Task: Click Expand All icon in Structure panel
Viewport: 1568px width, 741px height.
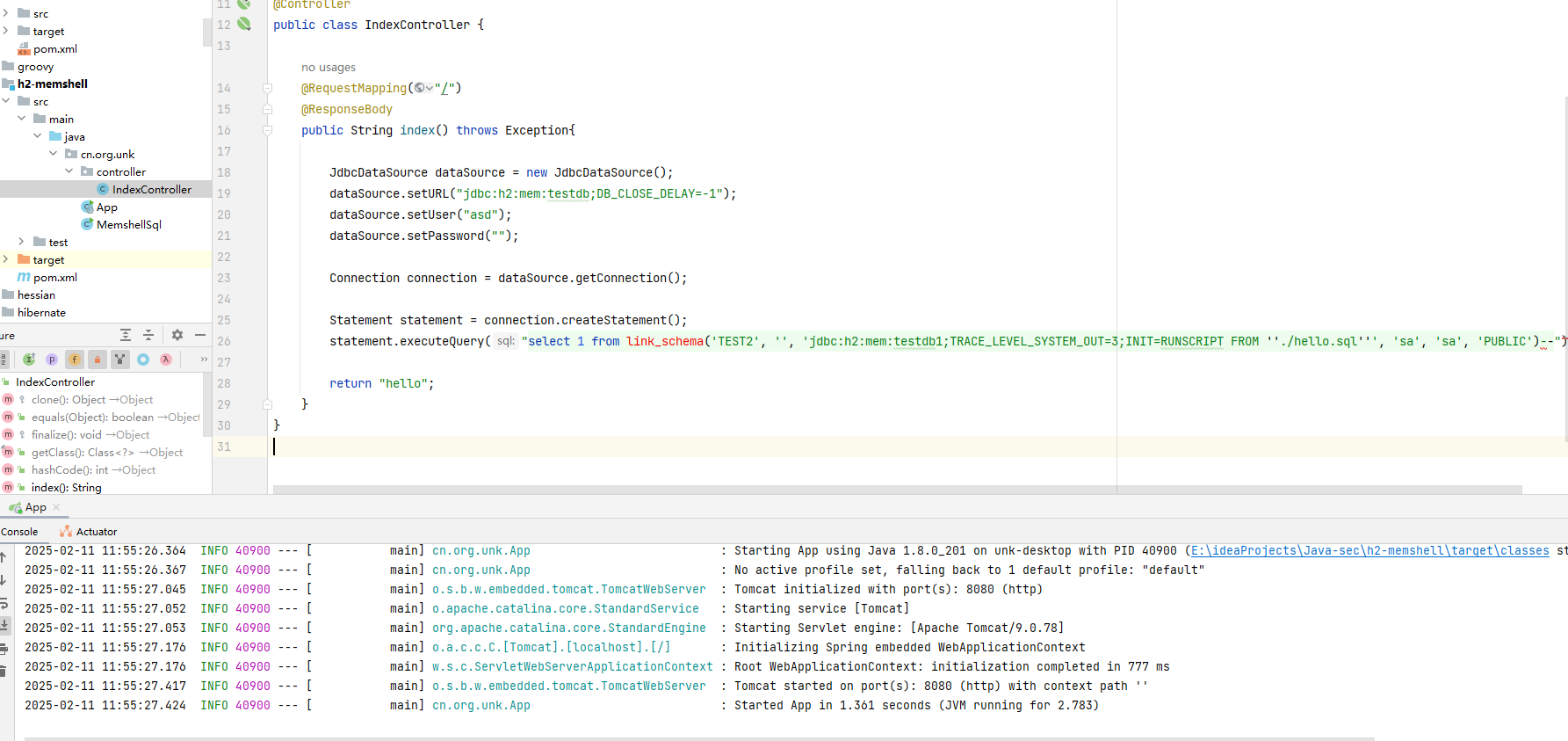Action: 126,335
